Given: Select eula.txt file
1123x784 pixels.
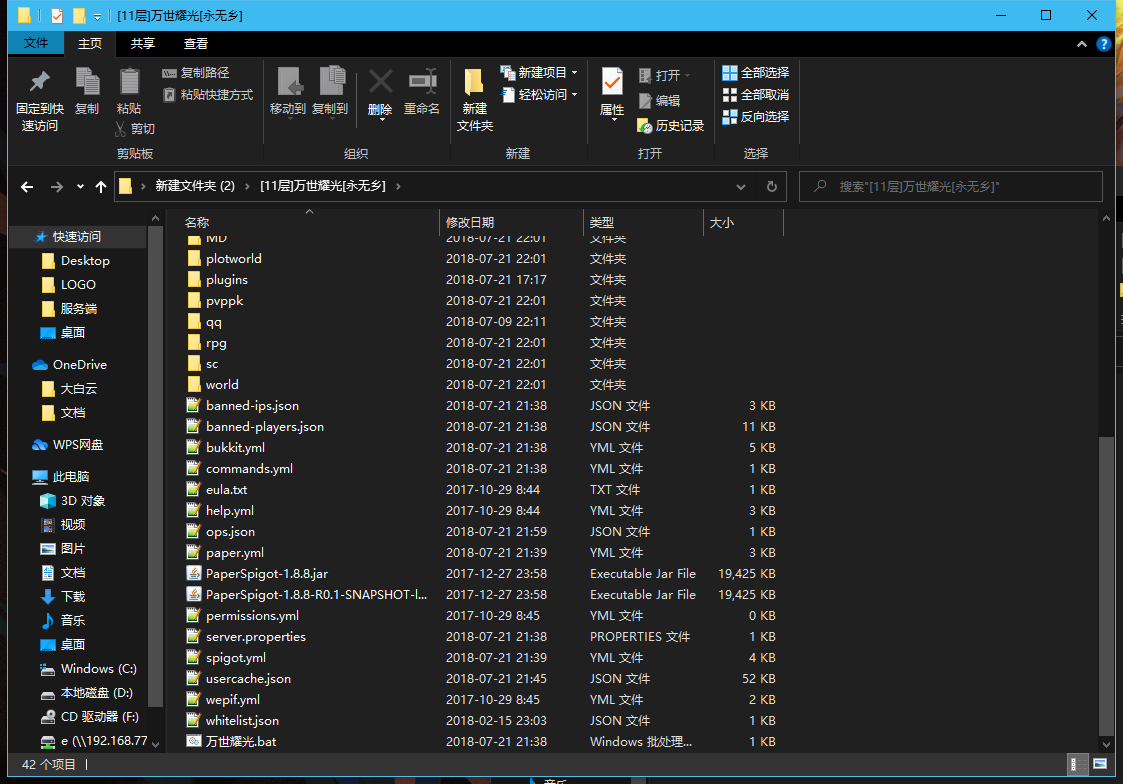Looking at the screenshot, I should tap(226, 490).
